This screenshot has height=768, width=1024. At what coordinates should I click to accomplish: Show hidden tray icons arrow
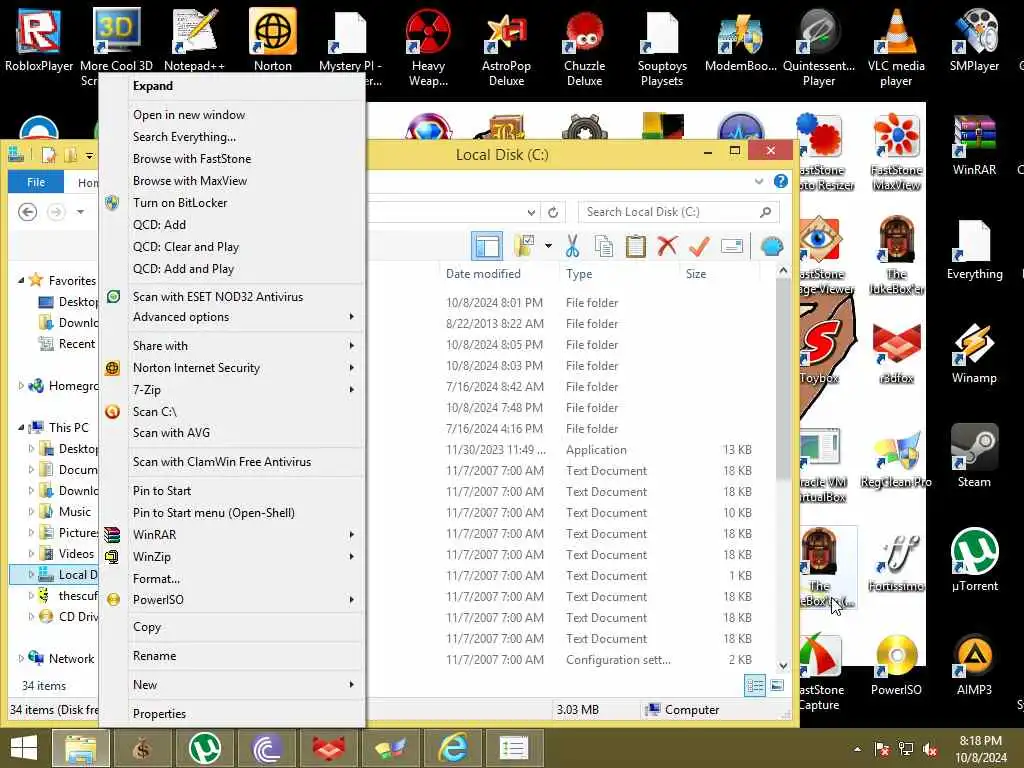tap(857, 749)
